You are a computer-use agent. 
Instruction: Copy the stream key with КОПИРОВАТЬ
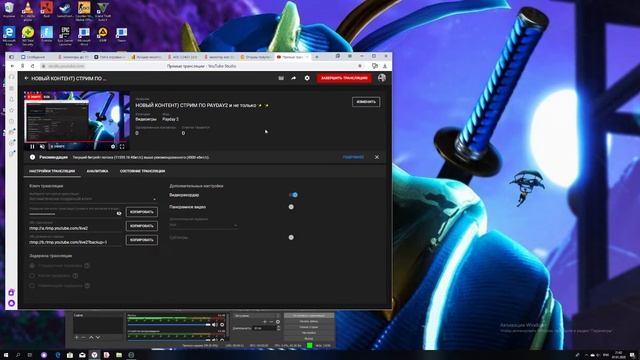coord(142,212)
